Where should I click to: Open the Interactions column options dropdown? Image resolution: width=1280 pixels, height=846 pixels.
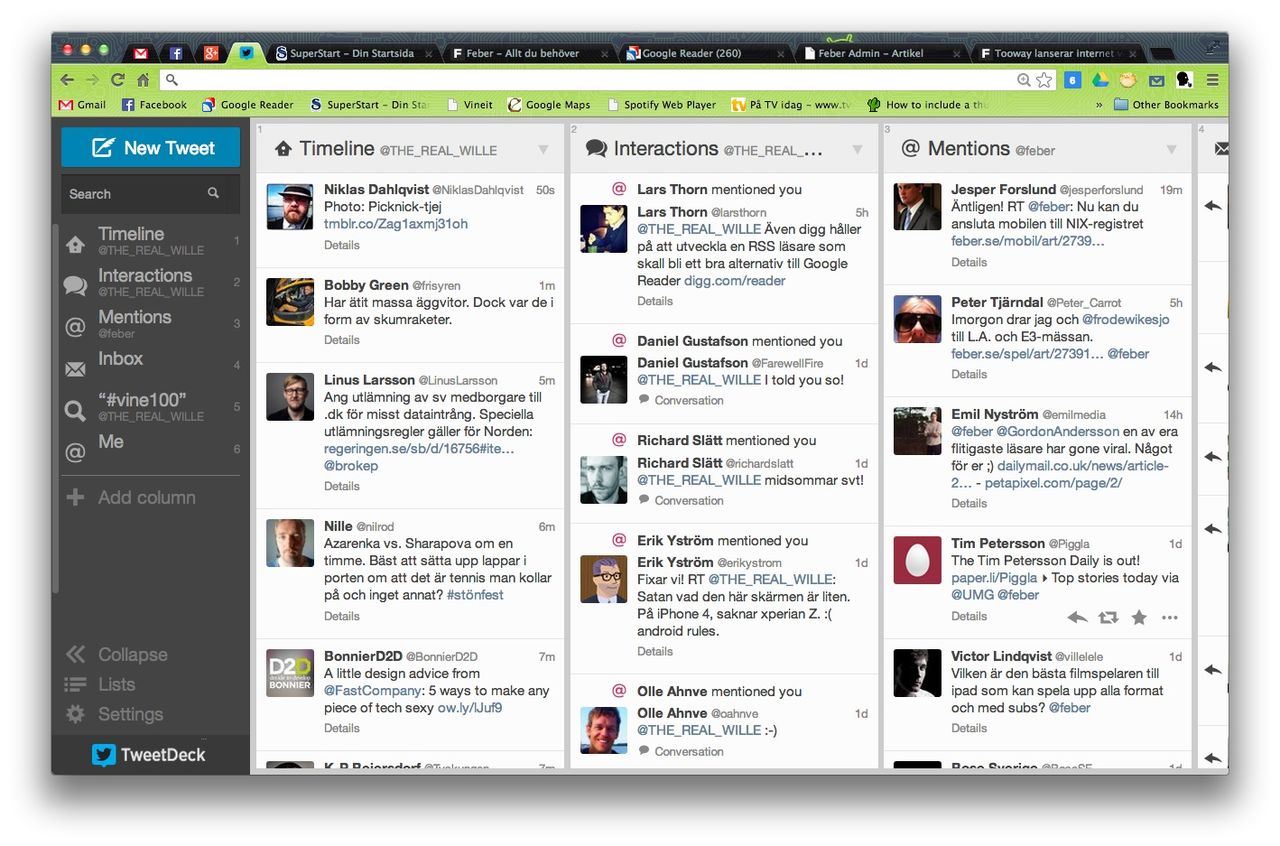pos(858,148)
